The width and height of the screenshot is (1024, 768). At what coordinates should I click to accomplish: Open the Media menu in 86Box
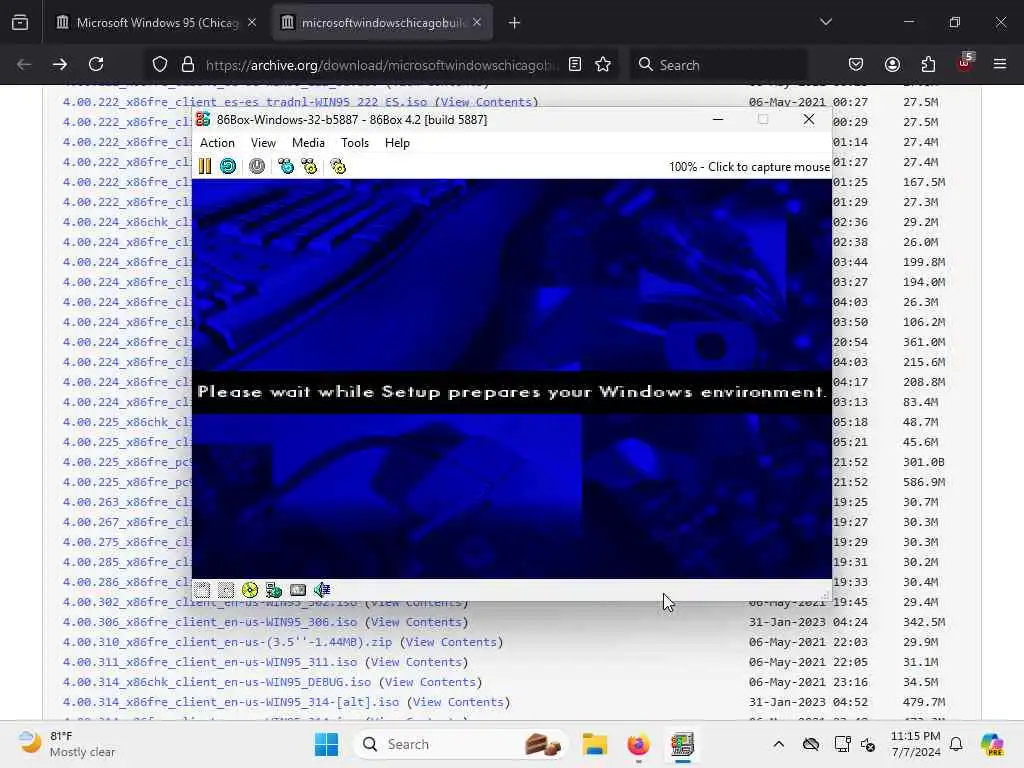(x=308, y=143)
